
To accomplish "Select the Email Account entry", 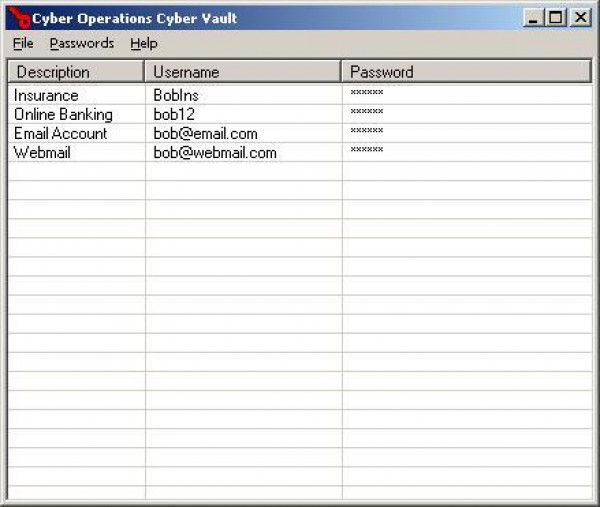I will pyautogui.click(x=60, y=134).
